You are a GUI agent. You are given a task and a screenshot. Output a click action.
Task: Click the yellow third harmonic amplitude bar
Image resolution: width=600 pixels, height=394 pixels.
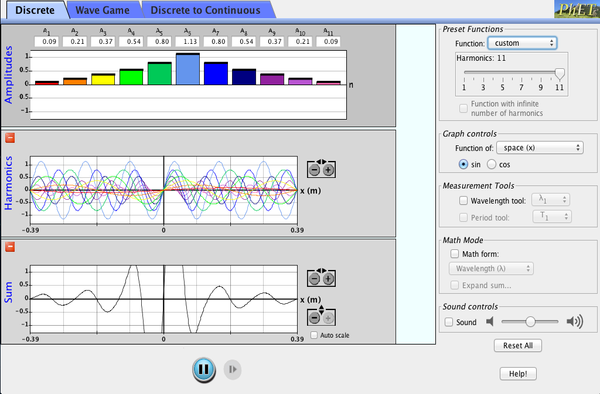(x=103, y=79)
